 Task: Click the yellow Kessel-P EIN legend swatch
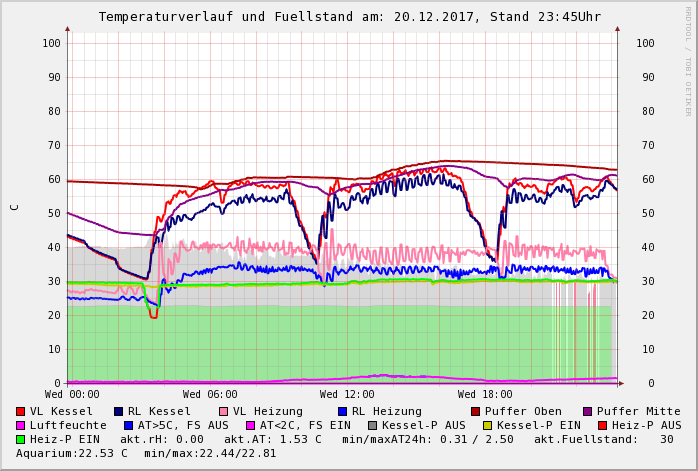487,426
